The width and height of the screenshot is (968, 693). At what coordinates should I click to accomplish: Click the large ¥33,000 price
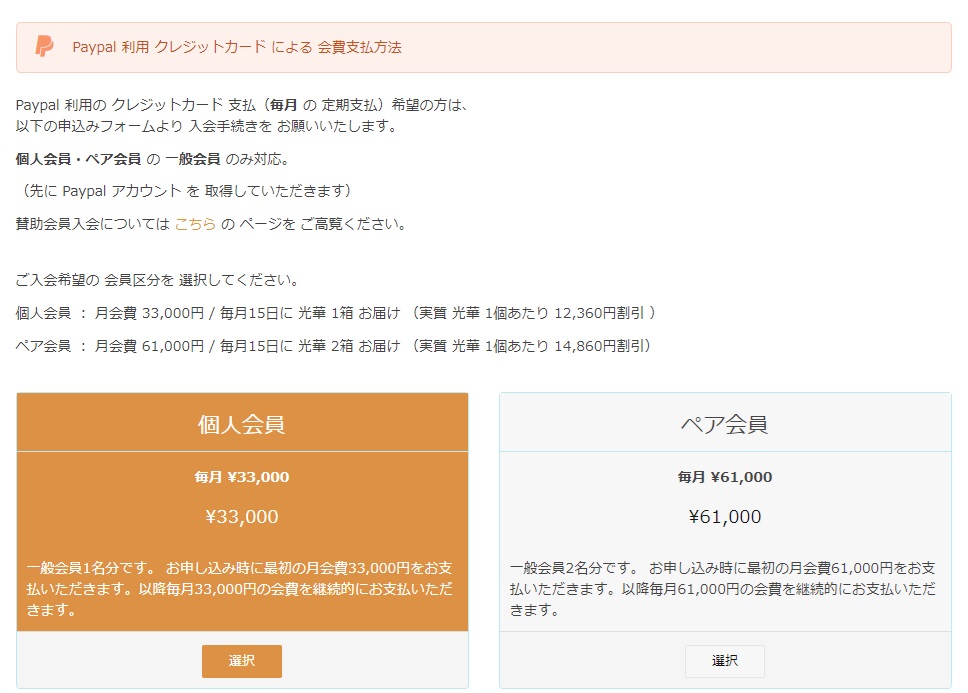click(242, 517)
